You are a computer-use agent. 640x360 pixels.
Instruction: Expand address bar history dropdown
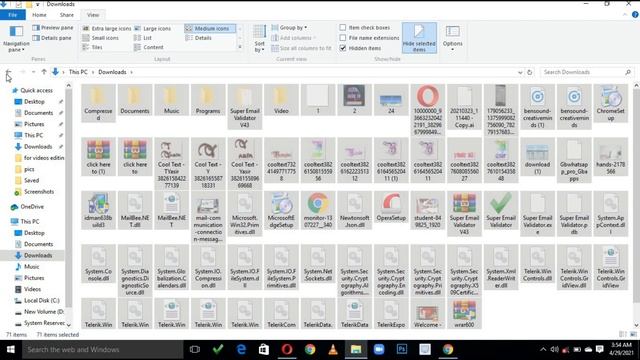coord(520,72)
